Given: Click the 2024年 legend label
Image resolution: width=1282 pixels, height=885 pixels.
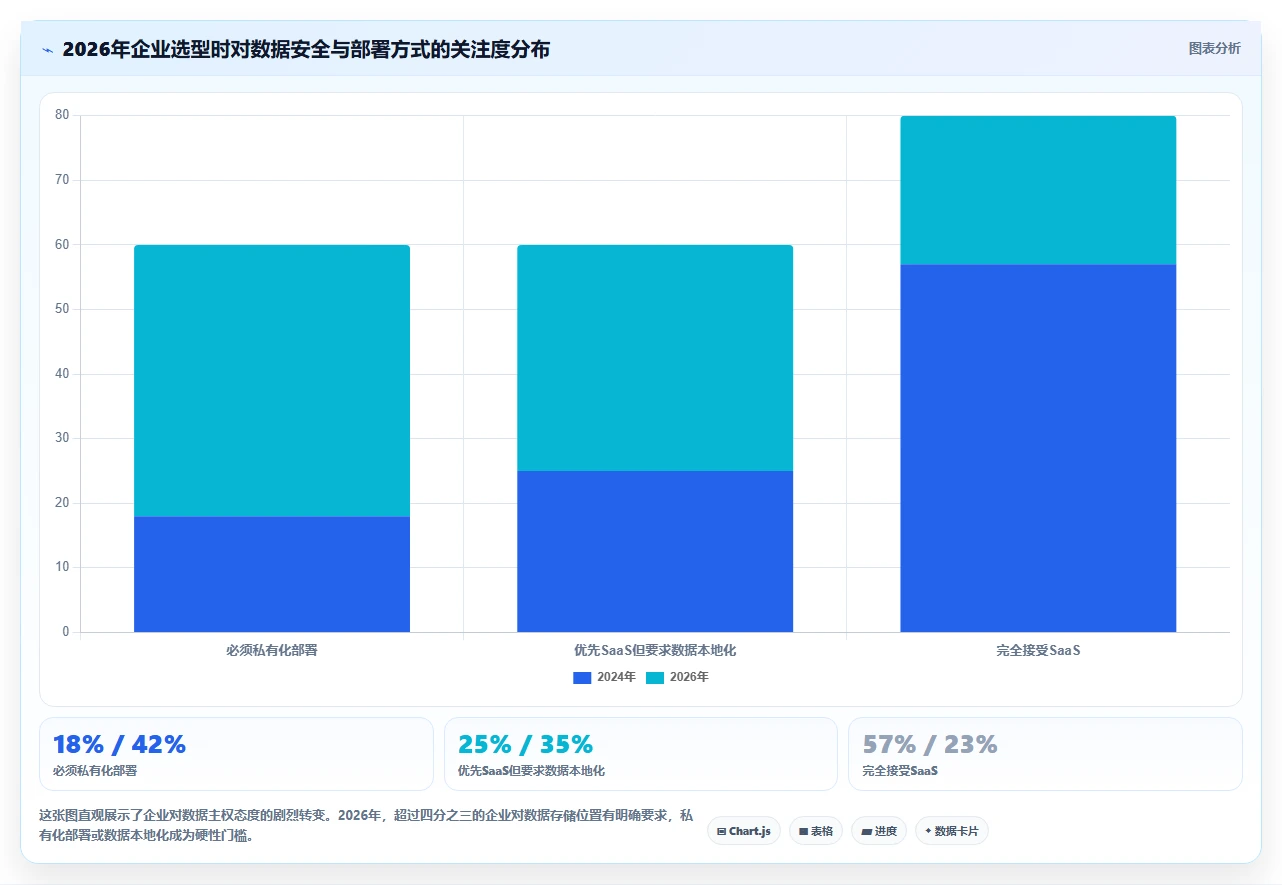Looking at the screenshot, I should 616,678.
